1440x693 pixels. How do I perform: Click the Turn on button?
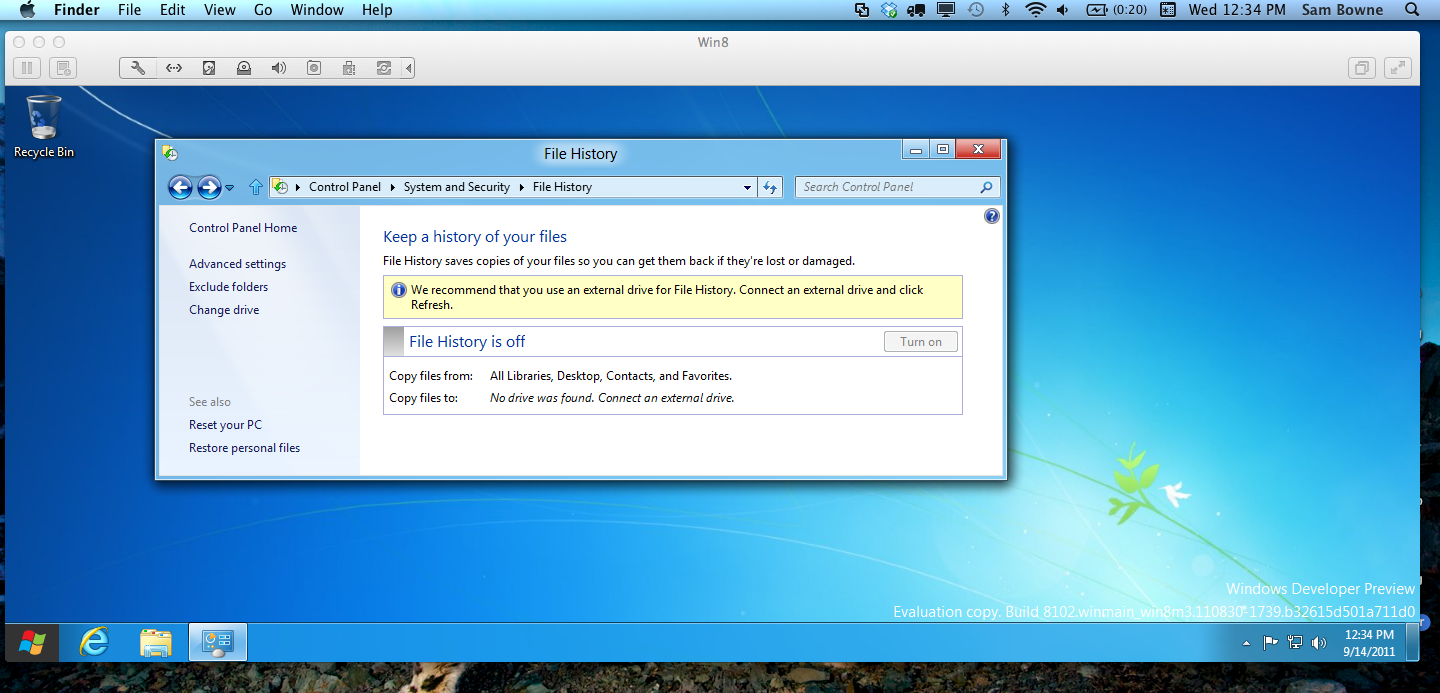pos(921,342)
